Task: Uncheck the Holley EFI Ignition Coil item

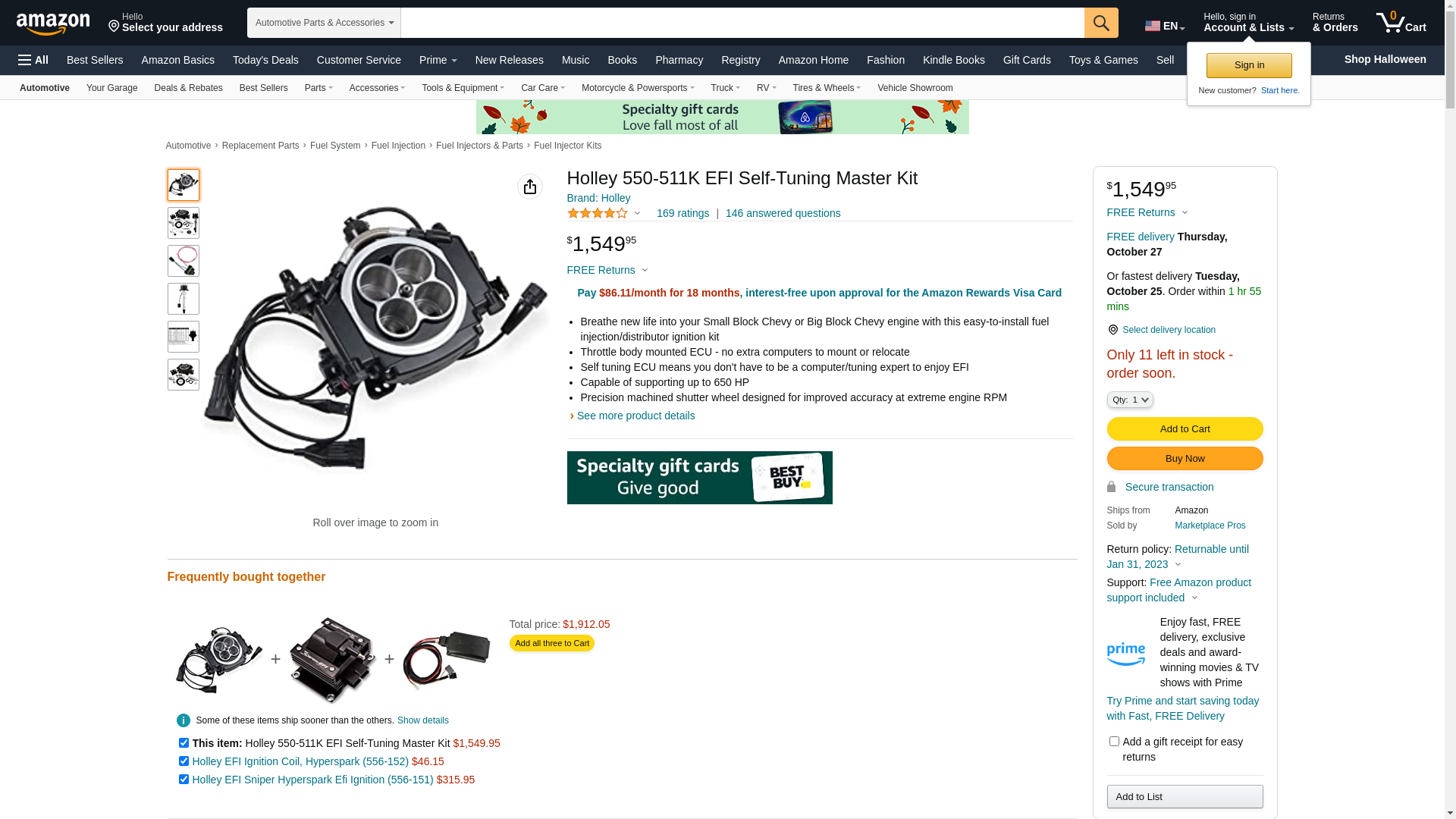Action: [184, 761]
